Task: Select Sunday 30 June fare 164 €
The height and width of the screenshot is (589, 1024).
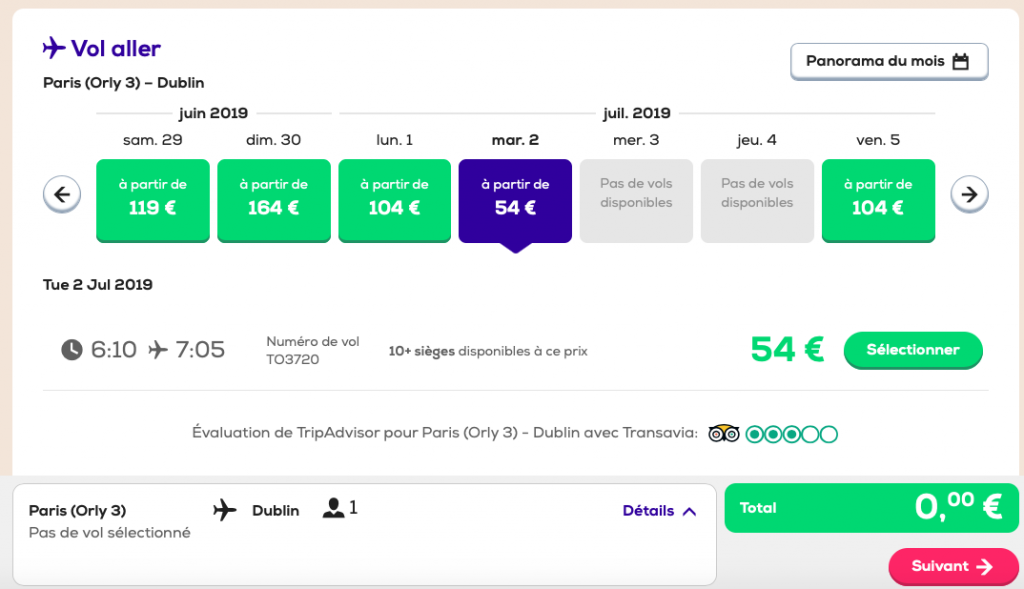Action: click(x=274, y=200)
